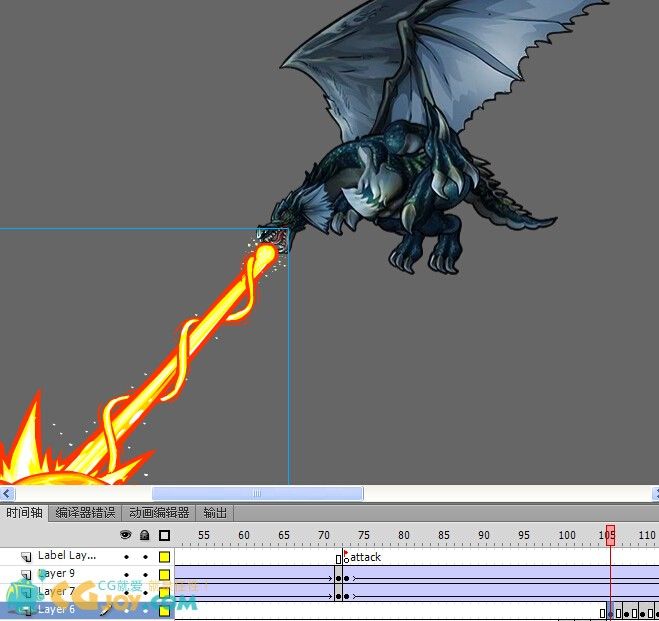Screen dimensions: 659x621
Task: Switch to the 时间轴 tab
Action: 24,513
